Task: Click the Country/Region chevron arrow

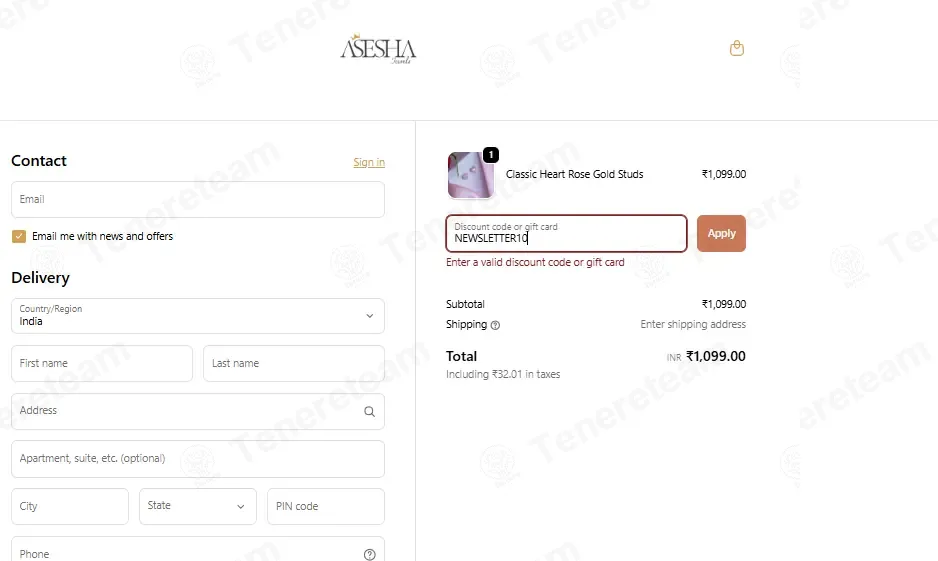Action: pos(370,316)
